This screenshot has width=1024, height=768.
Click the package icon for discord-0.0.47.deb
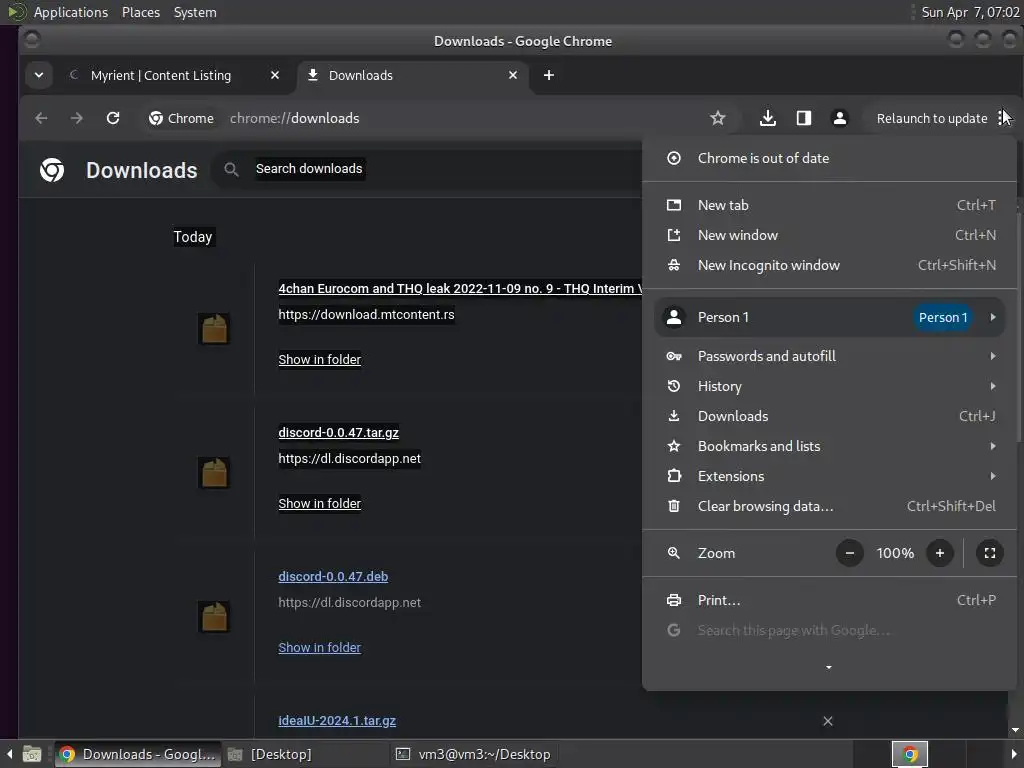214,617
